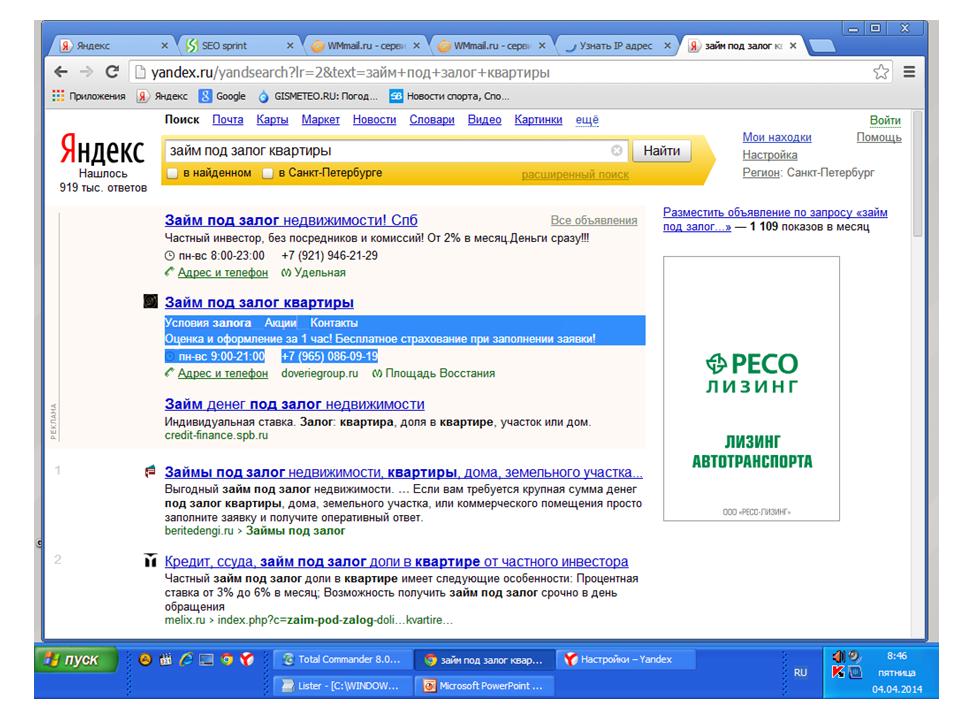Open the Займ денег под залог недвижимости ad
Screen dimensions: 960x720
pyautogui.click(x=294, y=404)
